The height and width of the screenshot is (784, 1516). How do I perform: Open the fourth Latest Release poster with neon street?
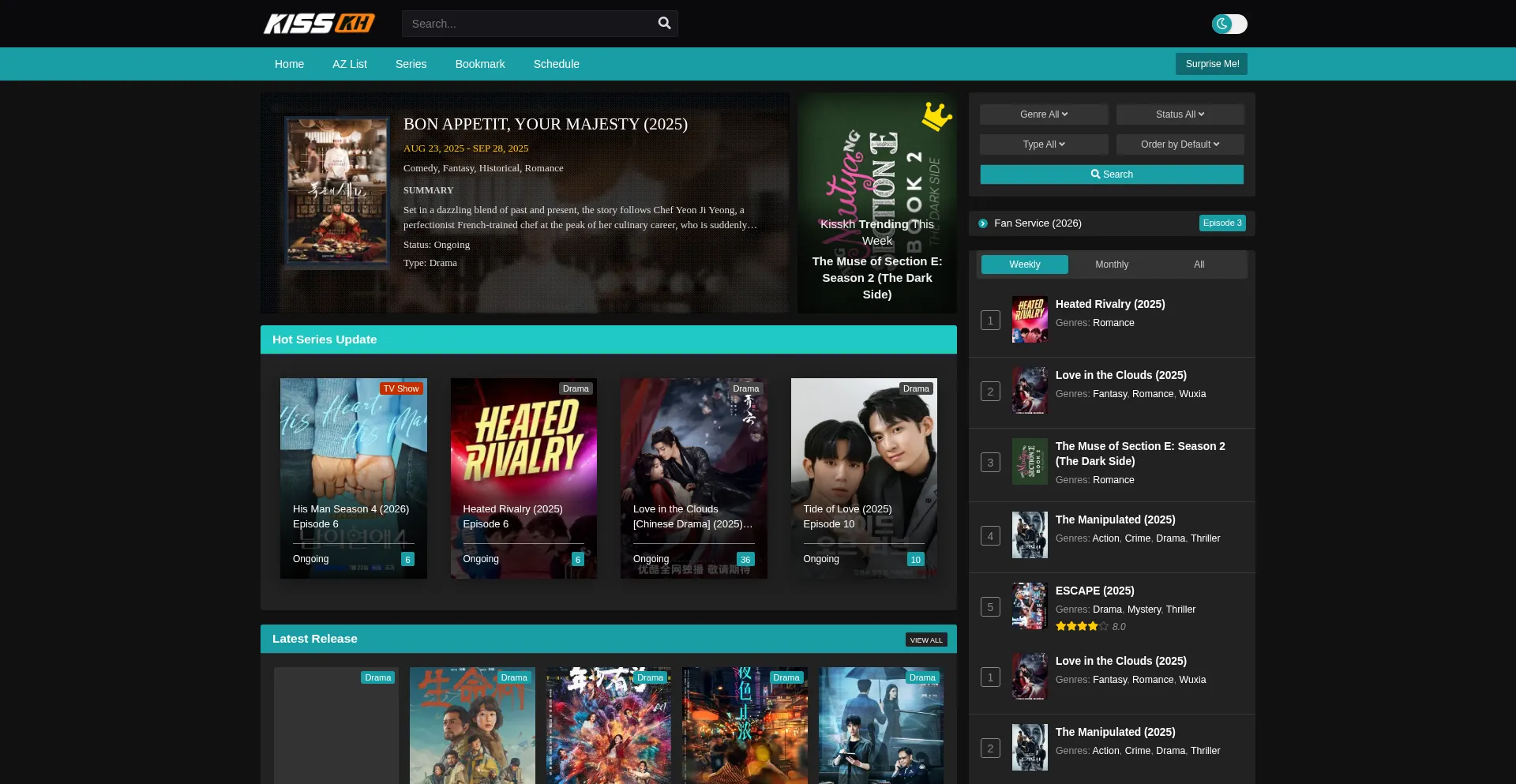pyautogui.click(x=745, y=726)
